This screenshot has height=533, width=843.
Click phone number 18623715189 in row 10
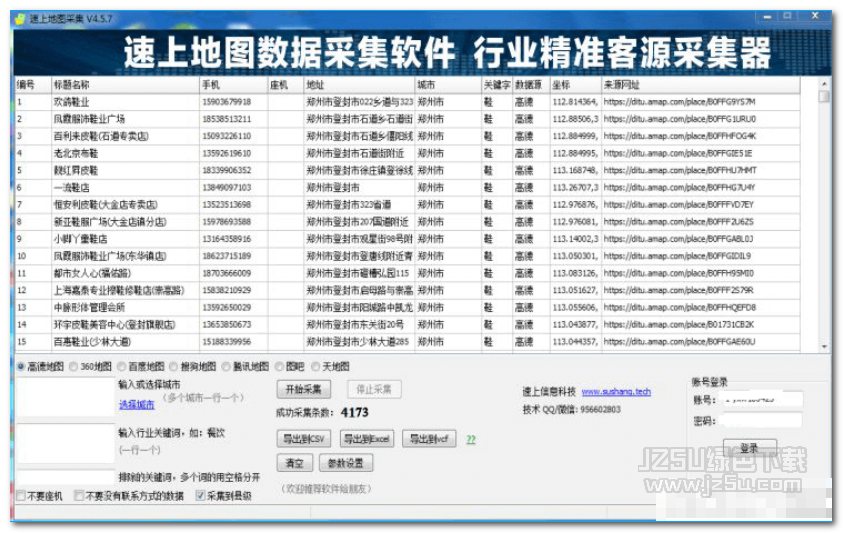click(x=226, y=256)
